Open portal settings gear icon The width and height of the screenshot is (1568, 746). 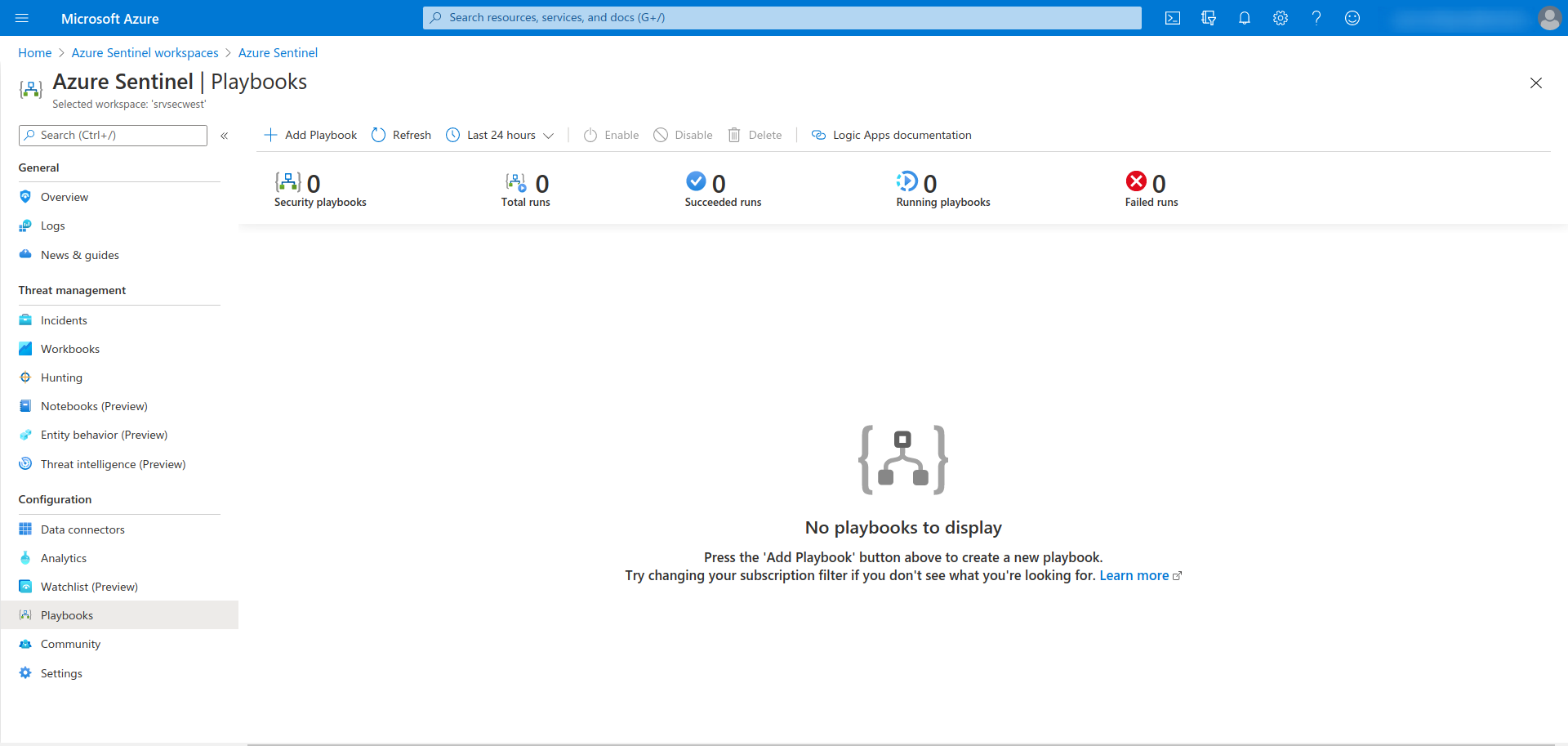[1280, 18]
